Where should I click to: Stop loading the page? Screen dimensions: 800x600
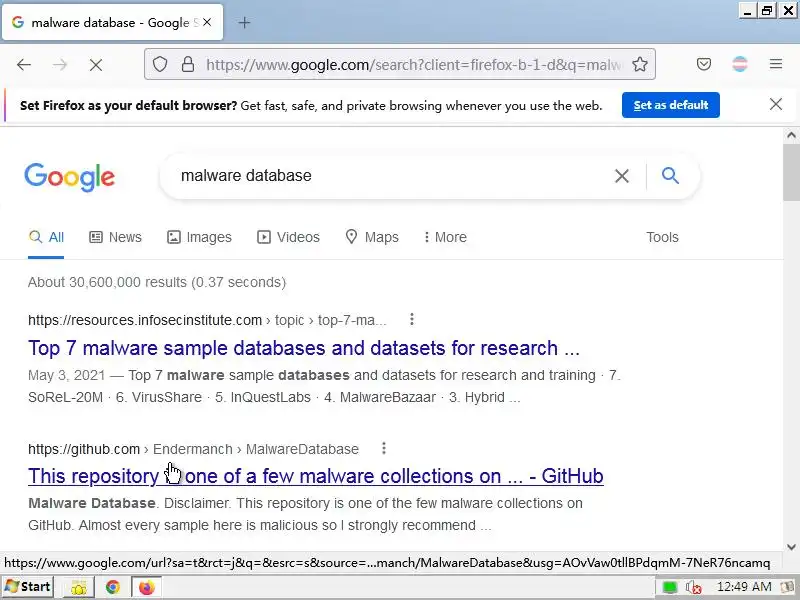(95, 64)
